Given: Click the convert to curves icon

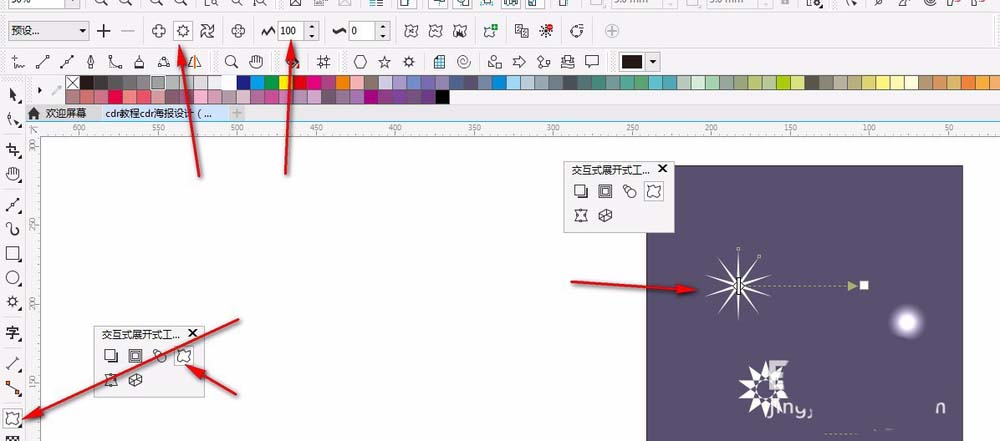Looking at the screenshot, I should [x=577, y=31].
